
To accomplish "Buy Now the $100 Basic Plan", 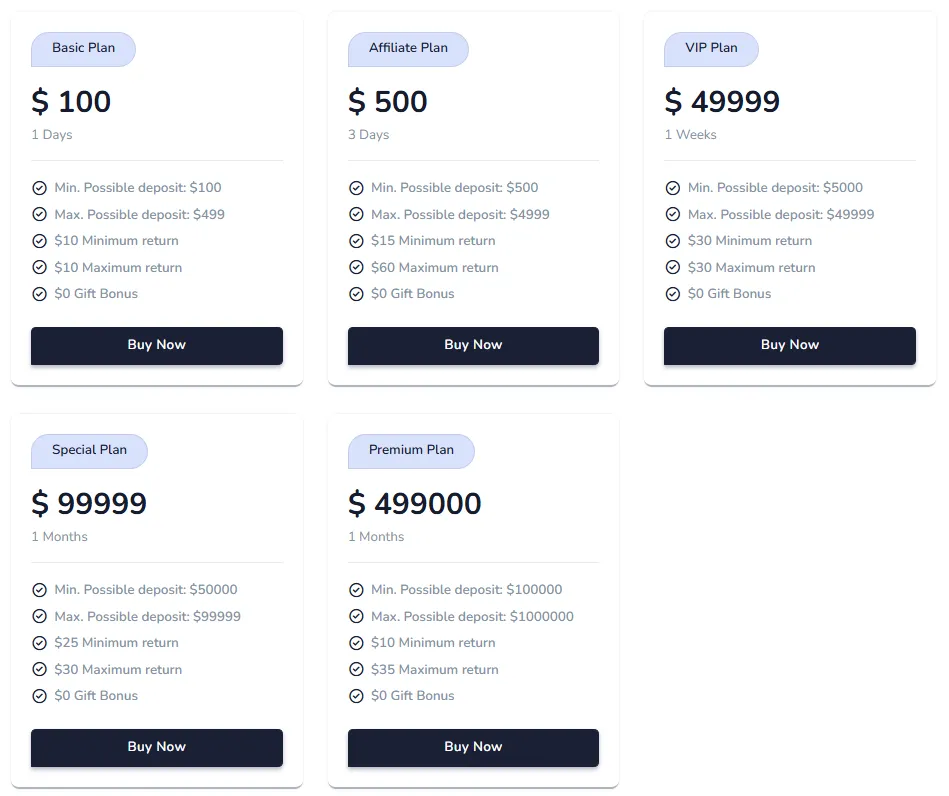I will coord(156,345).
